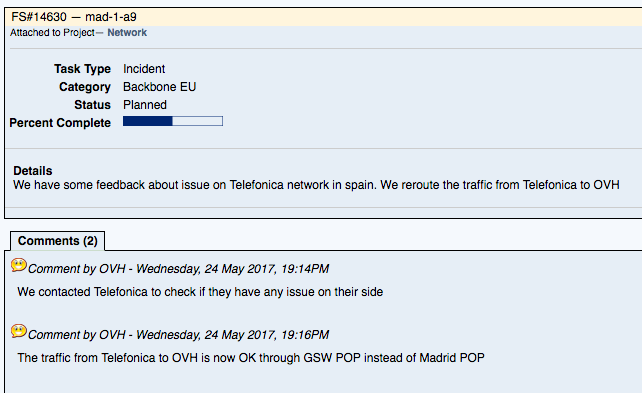Click the 19:14PM comment header by OVH
This screenshot has width=642, height=393.
[x=178, y=269]
